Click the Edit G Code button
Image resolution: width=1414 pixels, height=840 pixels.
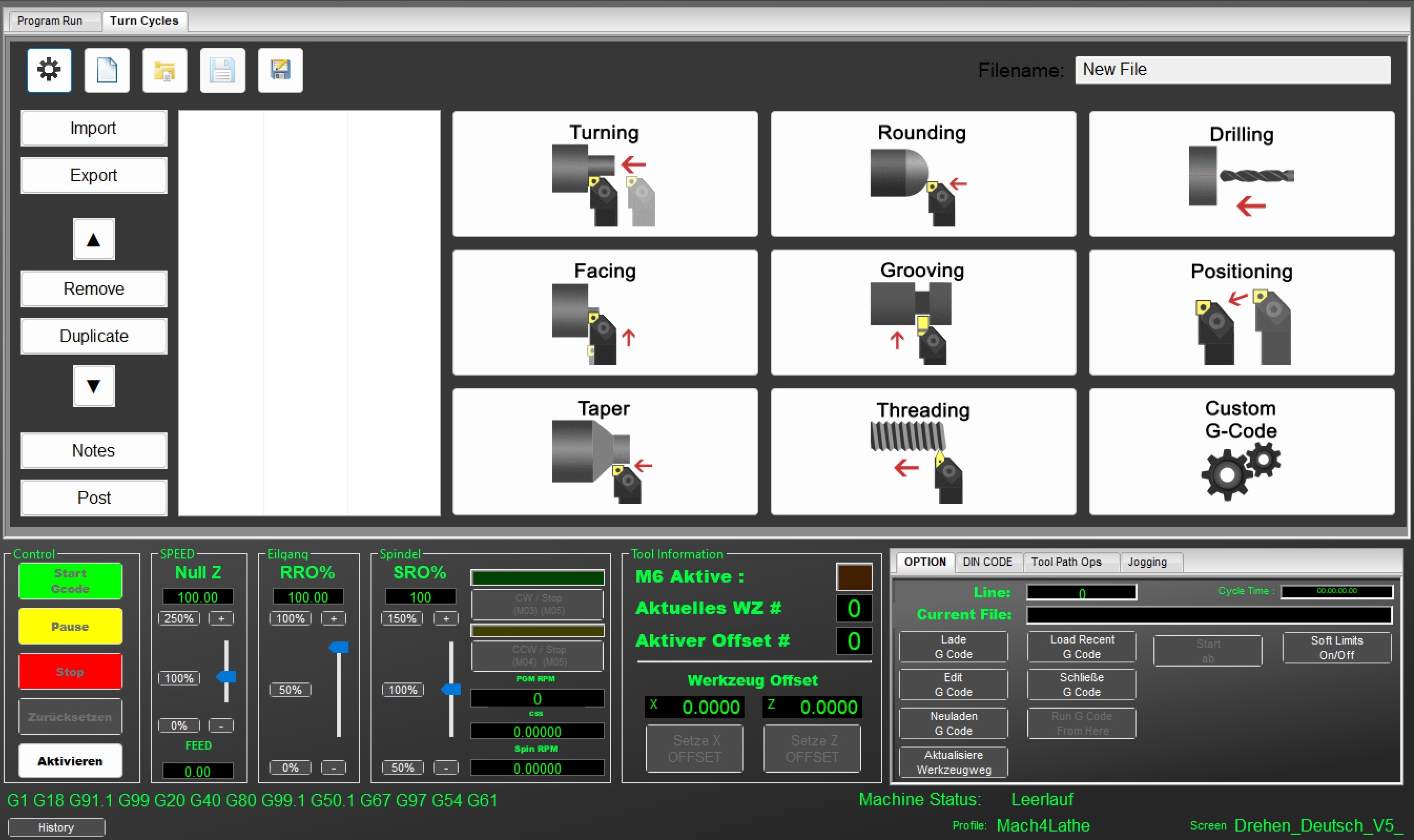pyautogui.click(x=954, y=685)
